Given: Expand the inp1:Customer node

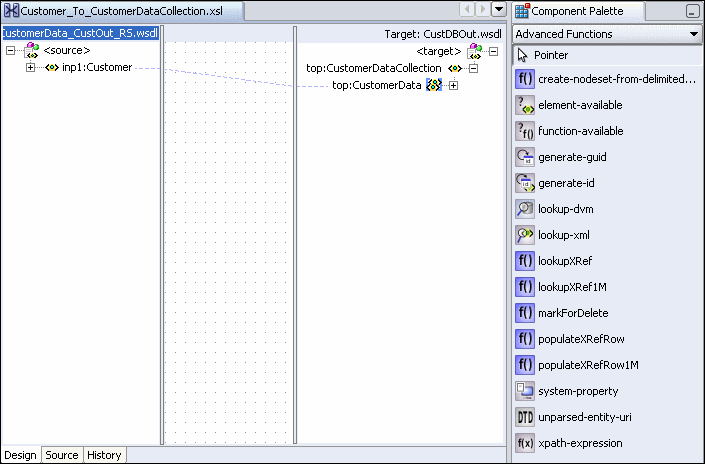Looking at the screenshot, I should pyautogui.click(x=30, y=67).
